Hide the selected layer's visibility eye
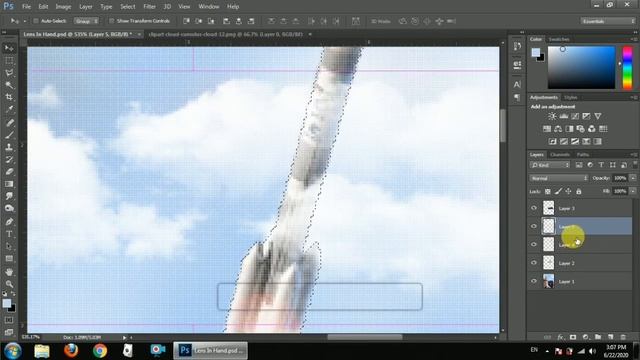Viewport: 640px width, 360px height. (x=534, y=226)
